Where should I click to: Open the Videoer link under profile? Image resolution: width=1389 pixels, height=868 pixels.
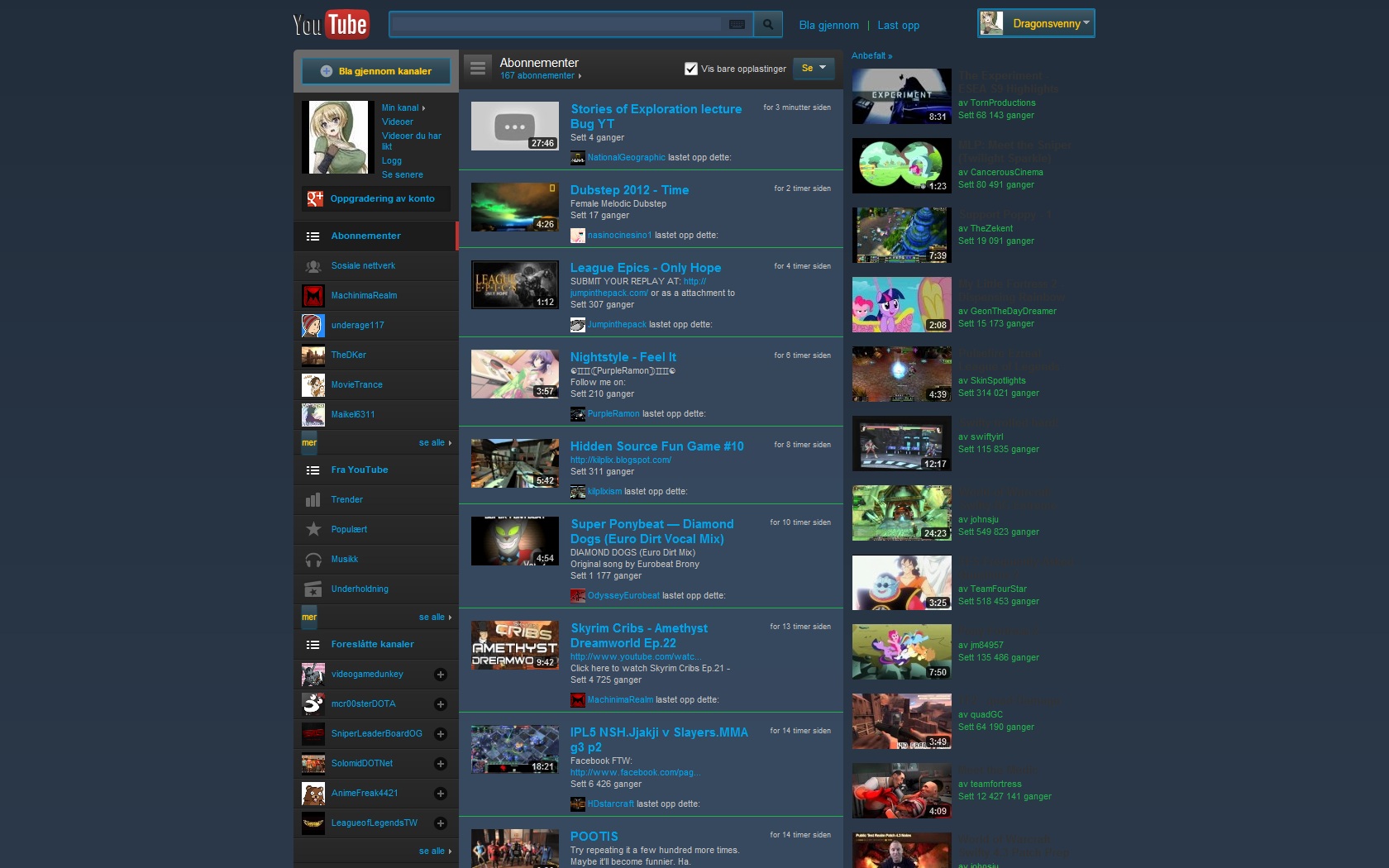pos(397,122)
